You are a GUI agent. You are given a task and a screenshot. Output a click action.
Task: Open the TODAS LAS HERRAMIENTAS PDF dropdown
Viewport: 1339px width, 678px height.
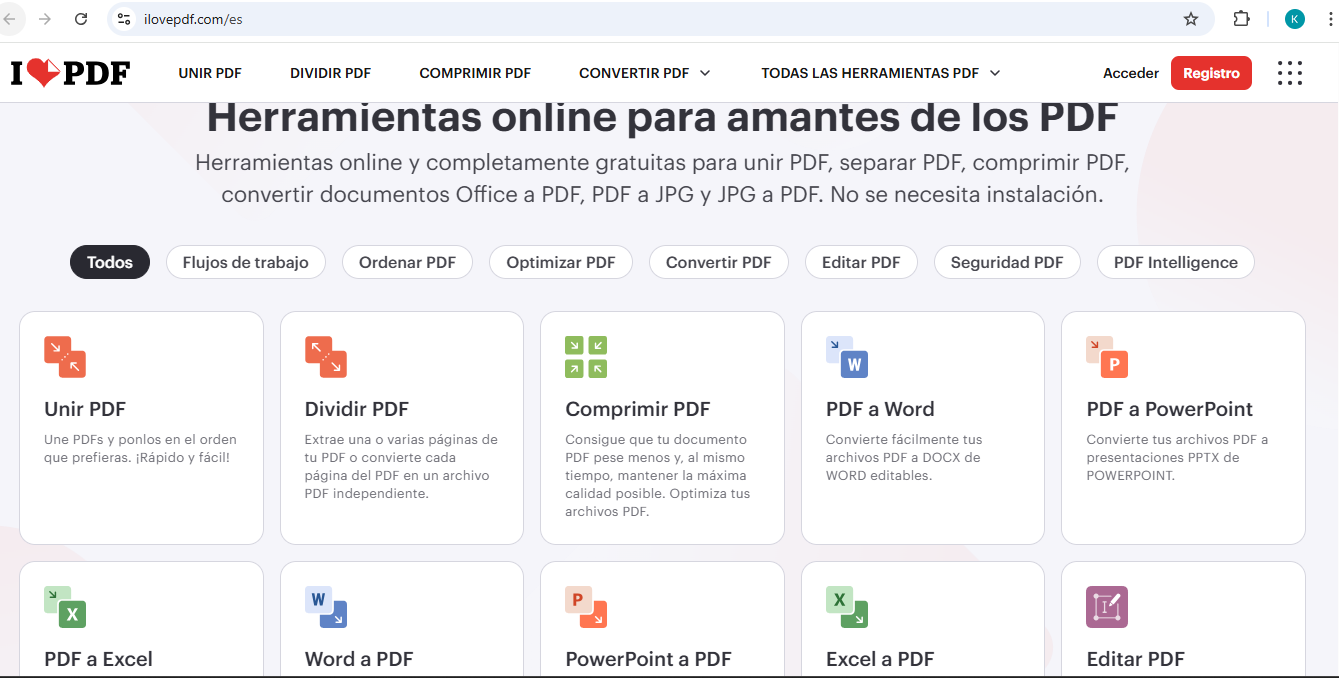point(879,72)
